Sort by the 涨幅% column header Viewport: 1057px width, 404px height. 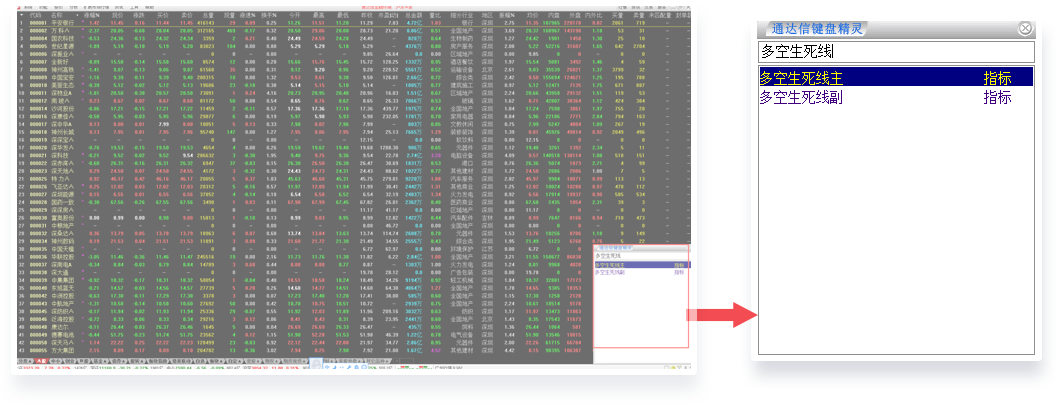tap(92, 17)
